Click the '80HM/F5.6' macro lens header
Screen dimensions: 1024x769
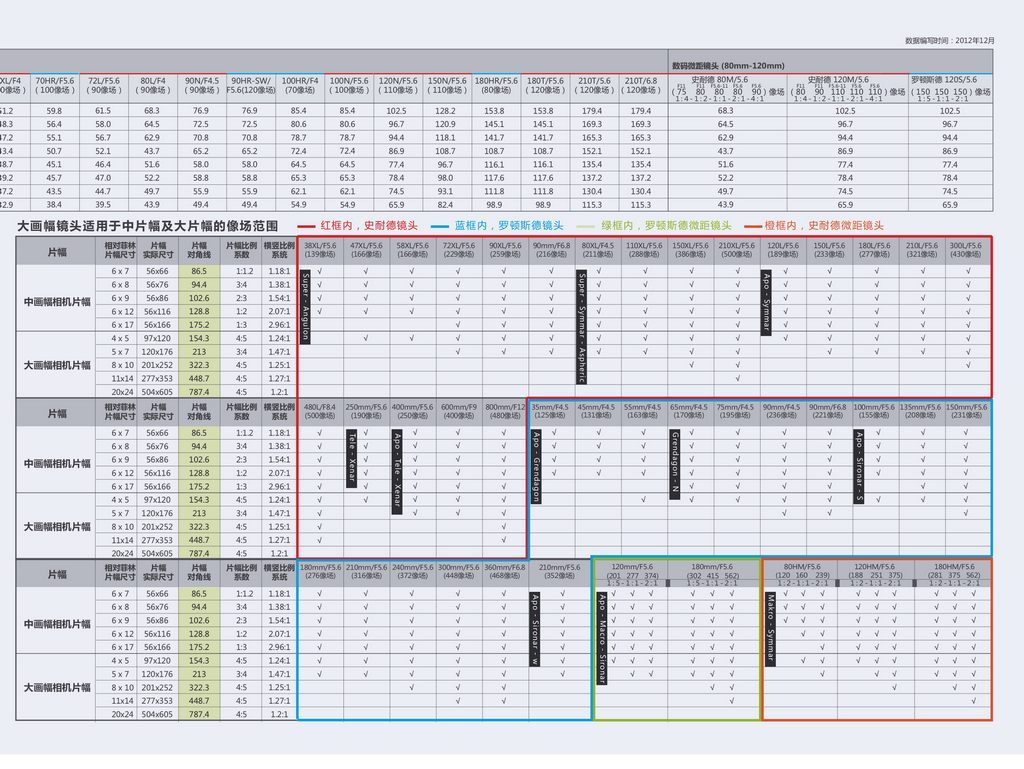coord(802,574)
